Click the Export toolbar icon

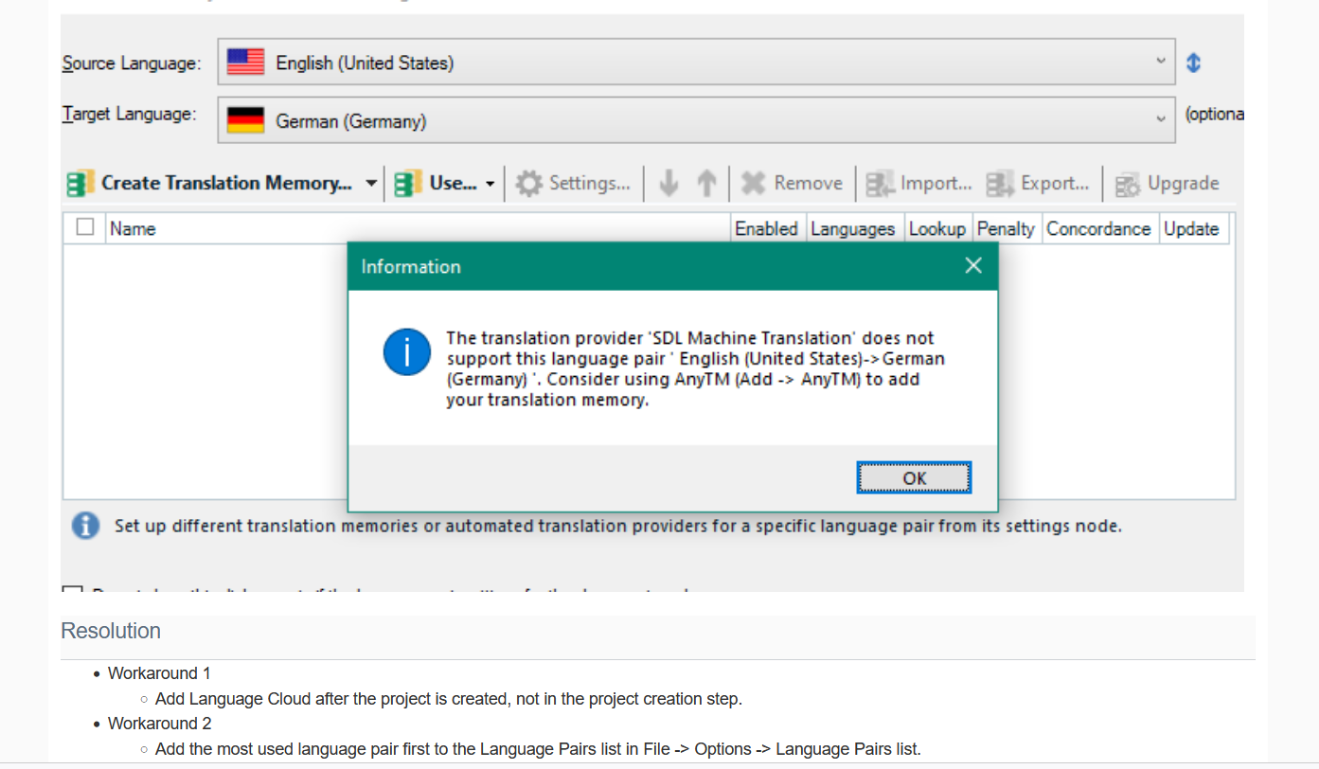(1000, 184)
